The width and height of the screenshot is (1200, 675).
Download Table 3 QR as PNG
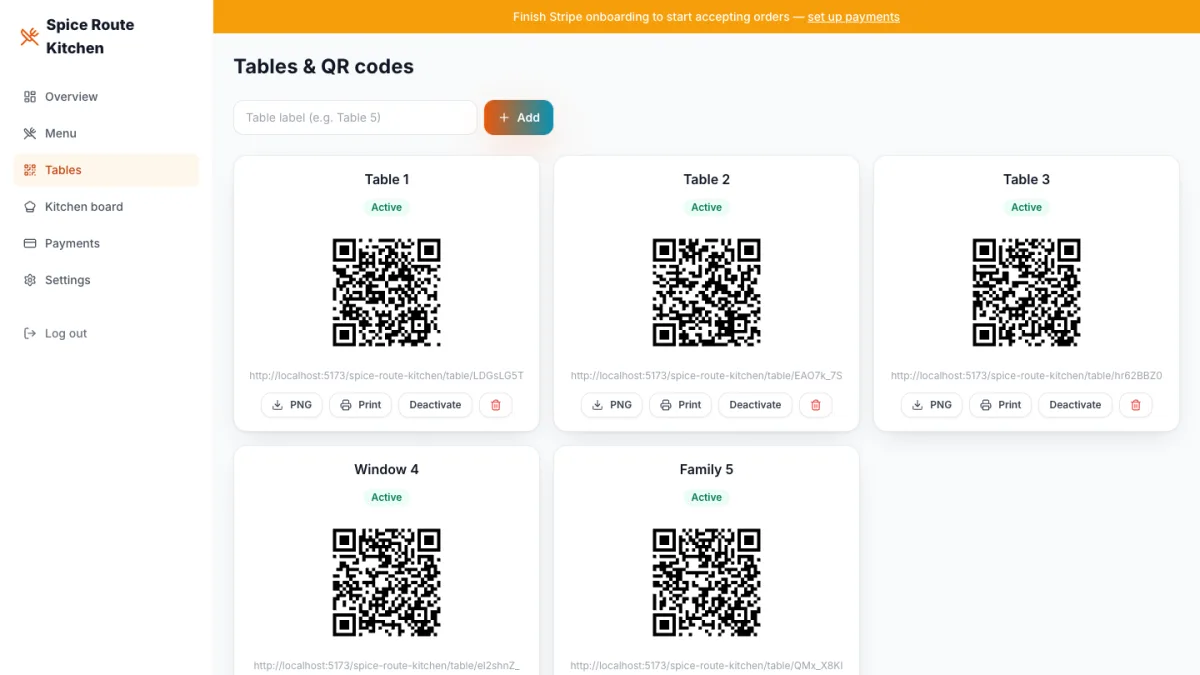click(x=932, y=405)
